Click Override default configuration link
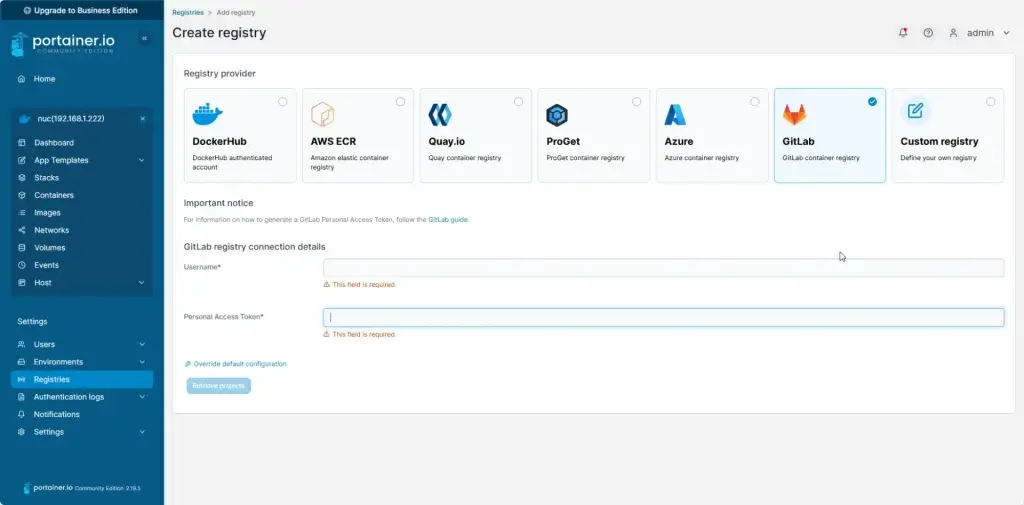The image size is (1024, 505). click(x=236, y=364)
